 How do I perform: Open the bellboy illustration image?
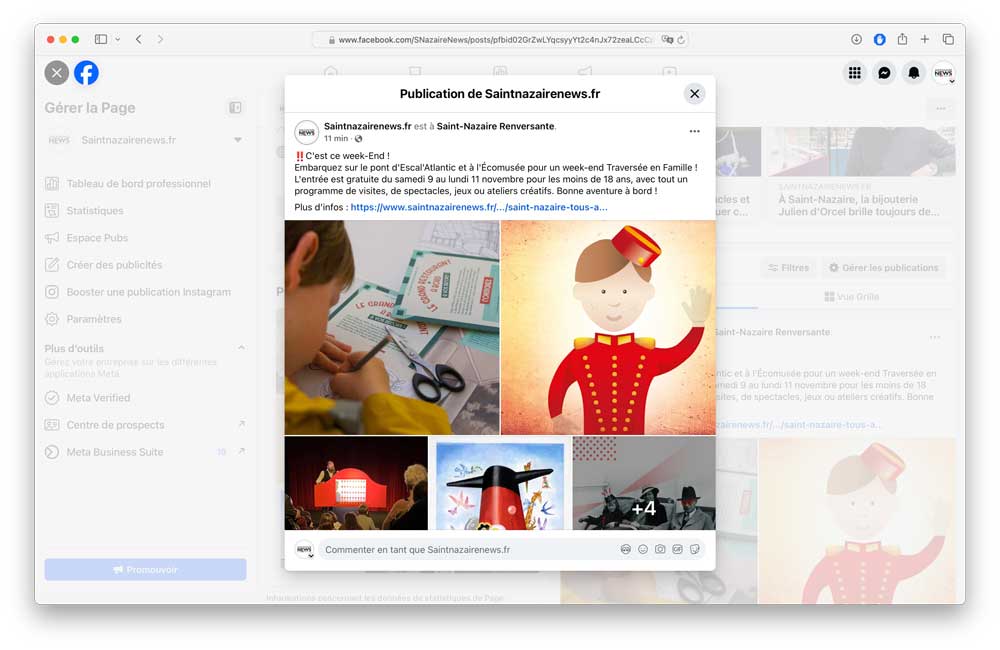click(x=608, y=327)
